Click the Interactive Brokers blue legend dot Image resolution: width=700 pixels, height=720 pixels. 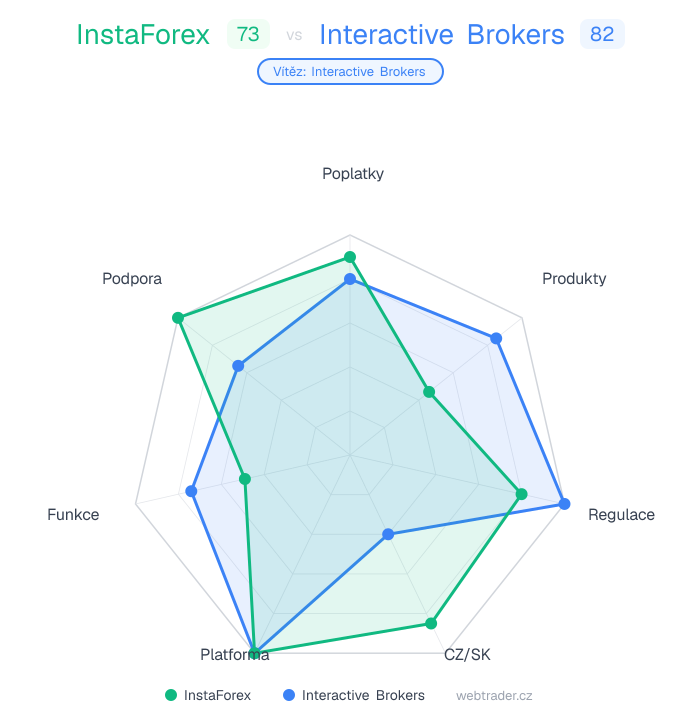289,695
